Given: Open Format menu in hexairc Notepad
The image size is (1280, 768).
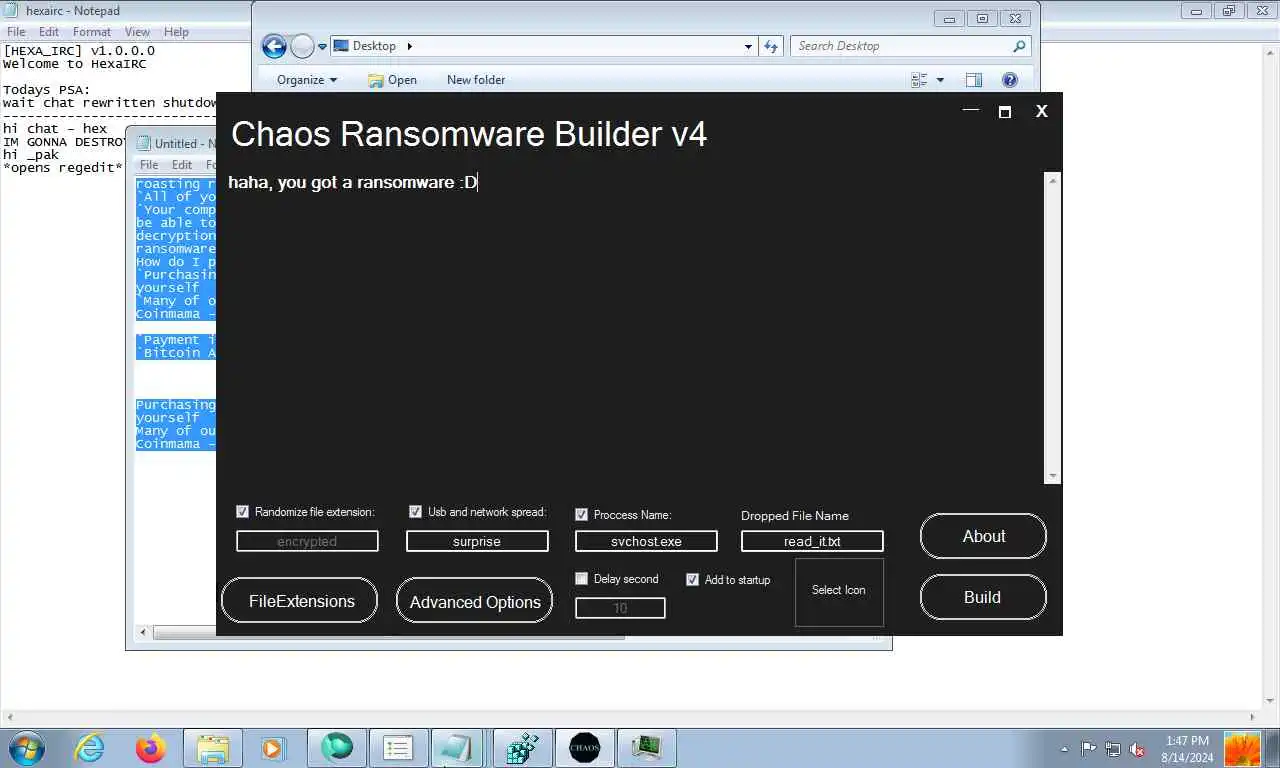Looking at the screenshot, I should [x=91, y=32].
